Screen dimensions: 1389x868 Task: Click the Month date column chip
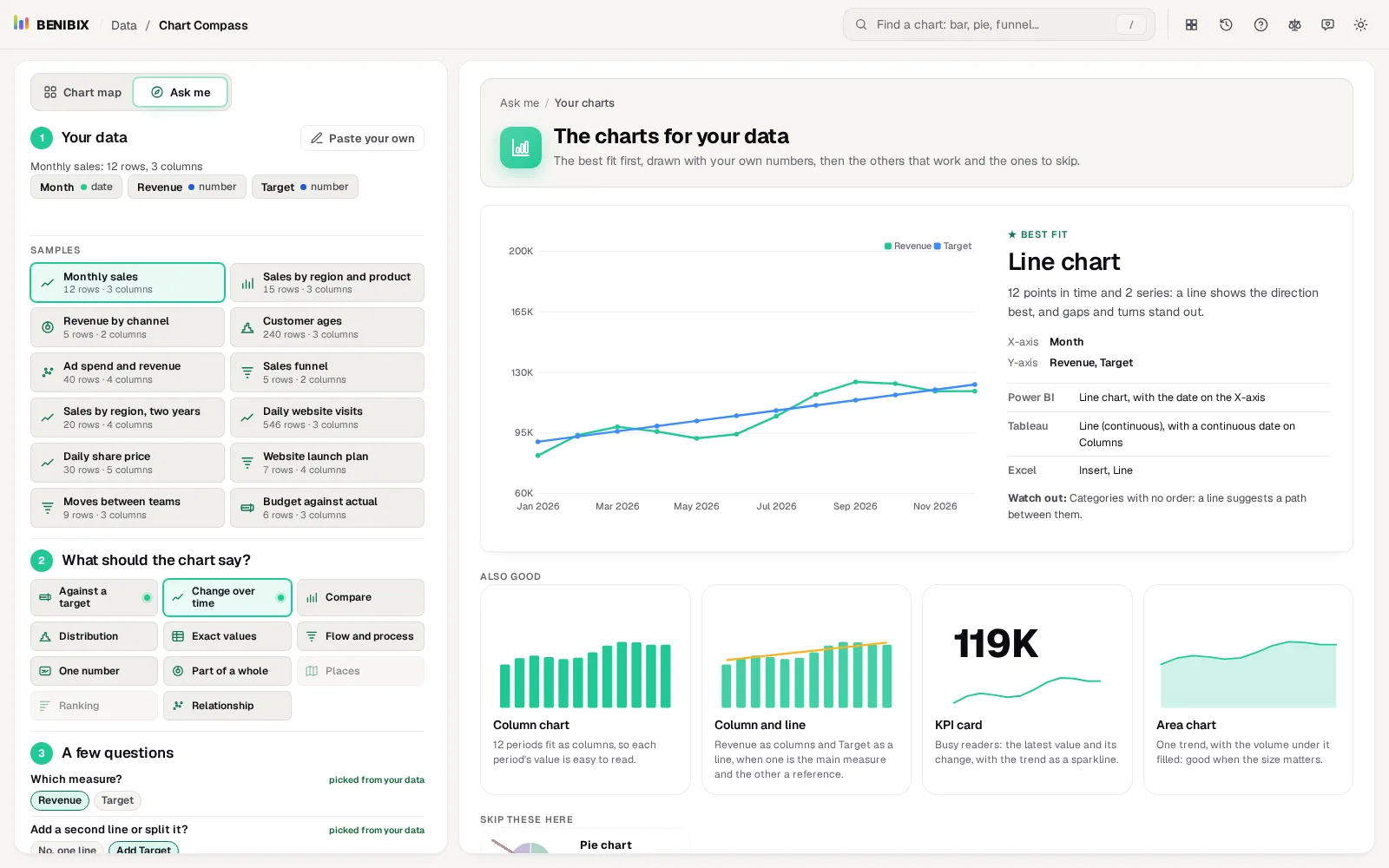tap(76, 187)
